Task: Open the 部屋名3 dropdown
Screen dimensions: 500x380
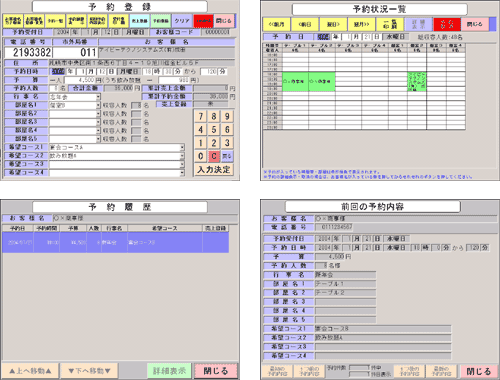Action: (98, 122)
